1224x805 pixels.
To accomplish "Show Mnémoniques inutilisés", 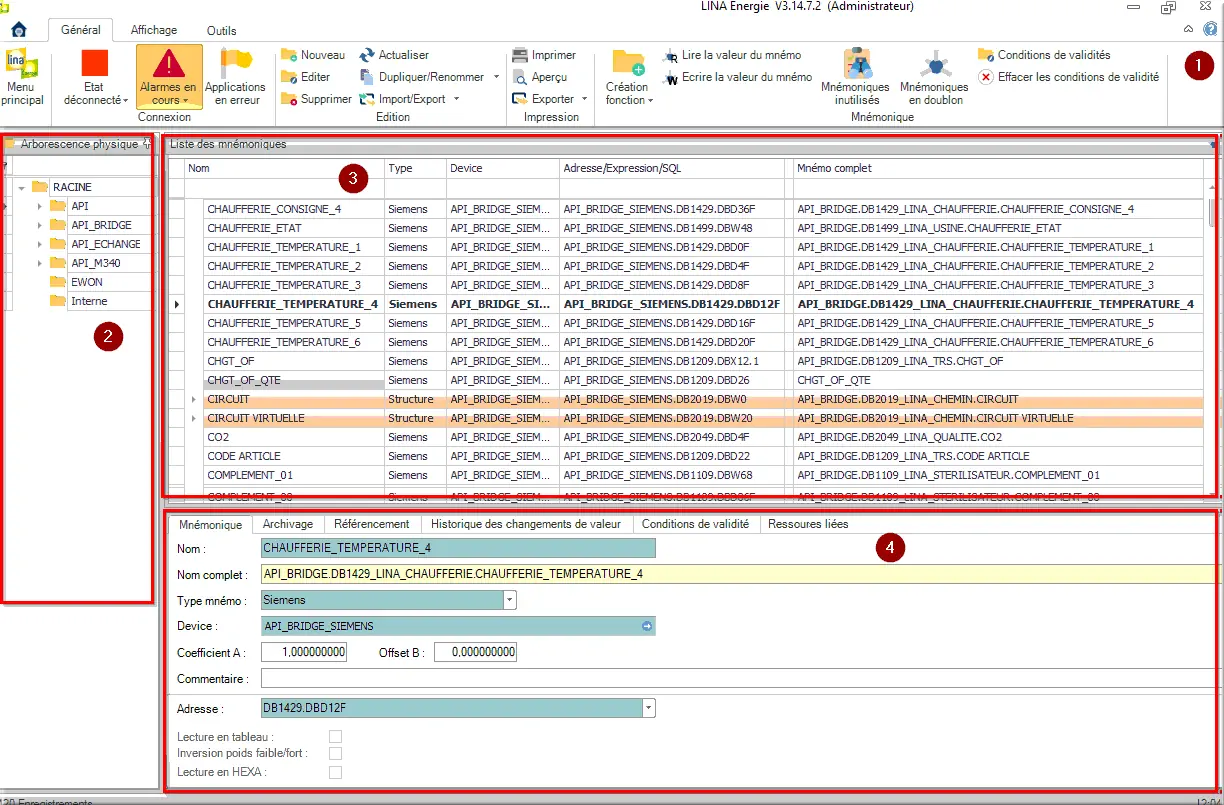I will point(856,77).
